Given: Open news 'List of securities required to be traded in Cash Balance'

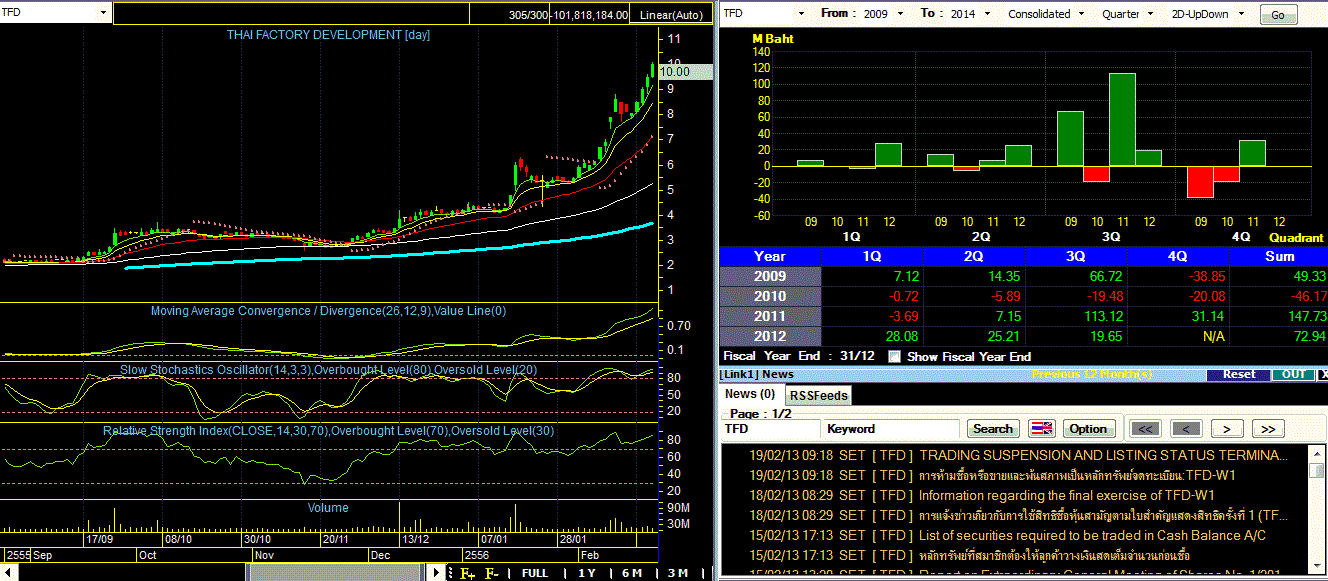Looking at the screenshot, I should pos(1092,535).
